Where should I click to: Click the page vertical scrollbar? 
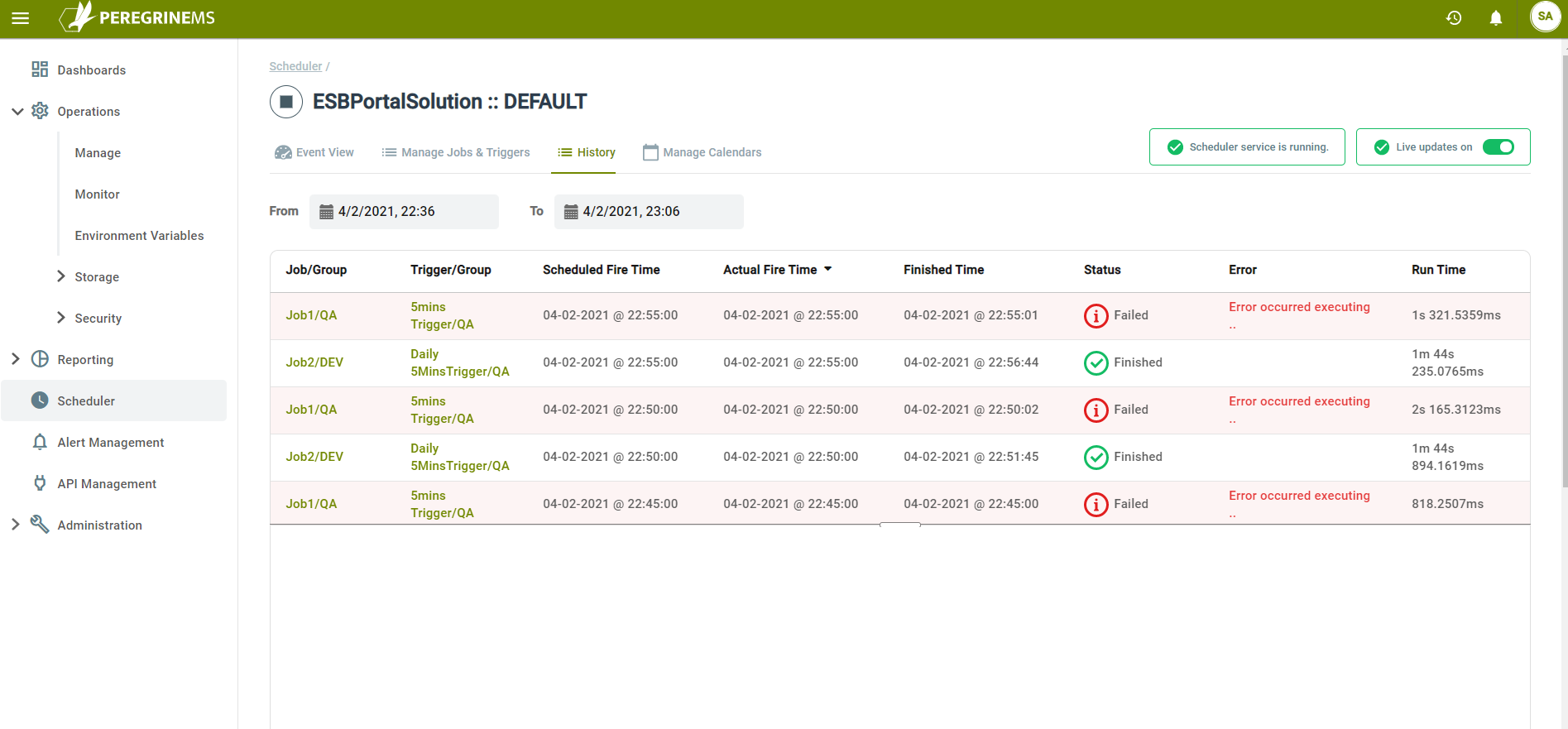[x=1564, y=273]
